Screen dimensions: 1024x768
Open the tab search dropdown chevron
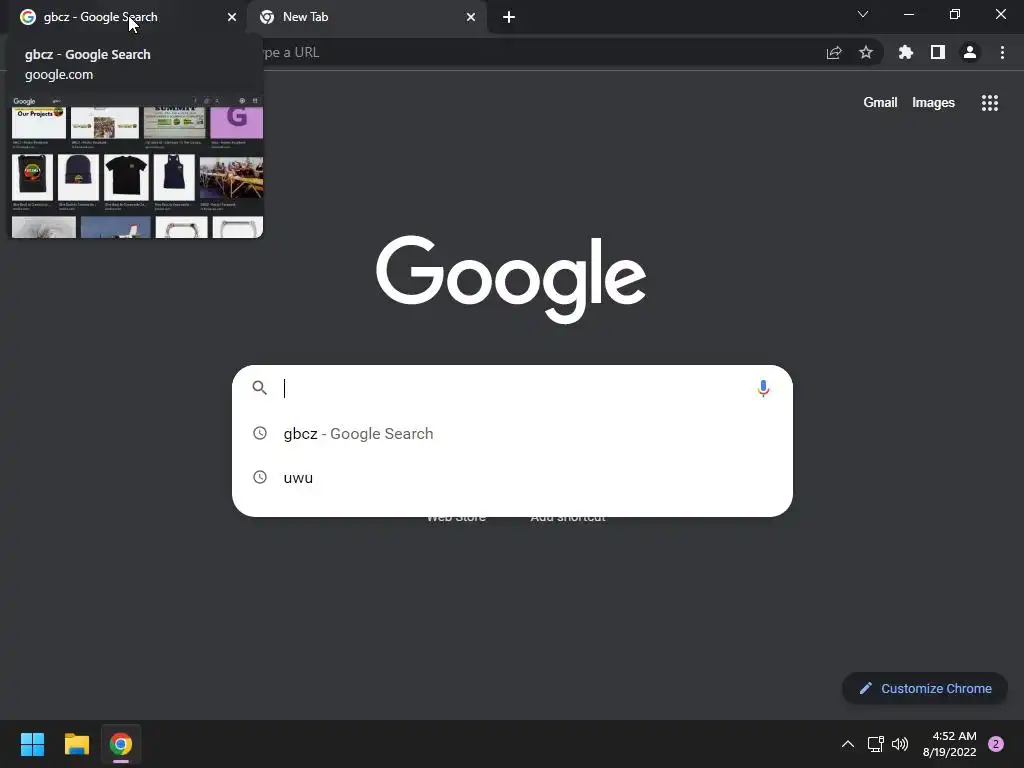[863, 14]
